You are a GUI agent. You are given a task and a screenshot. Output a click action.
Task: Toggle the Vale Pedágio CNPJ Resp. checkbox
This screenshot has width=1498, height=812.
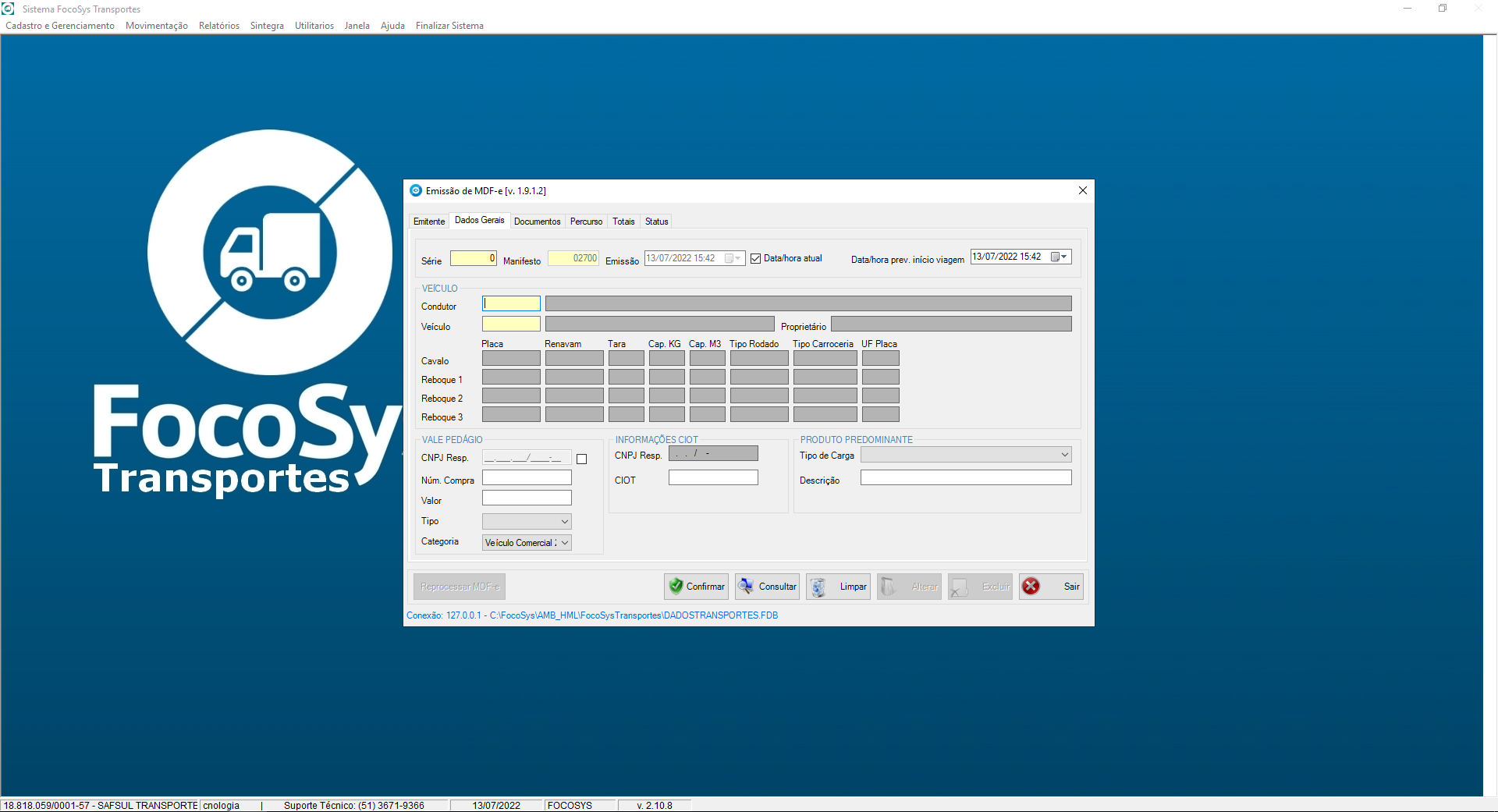(581, 459)
